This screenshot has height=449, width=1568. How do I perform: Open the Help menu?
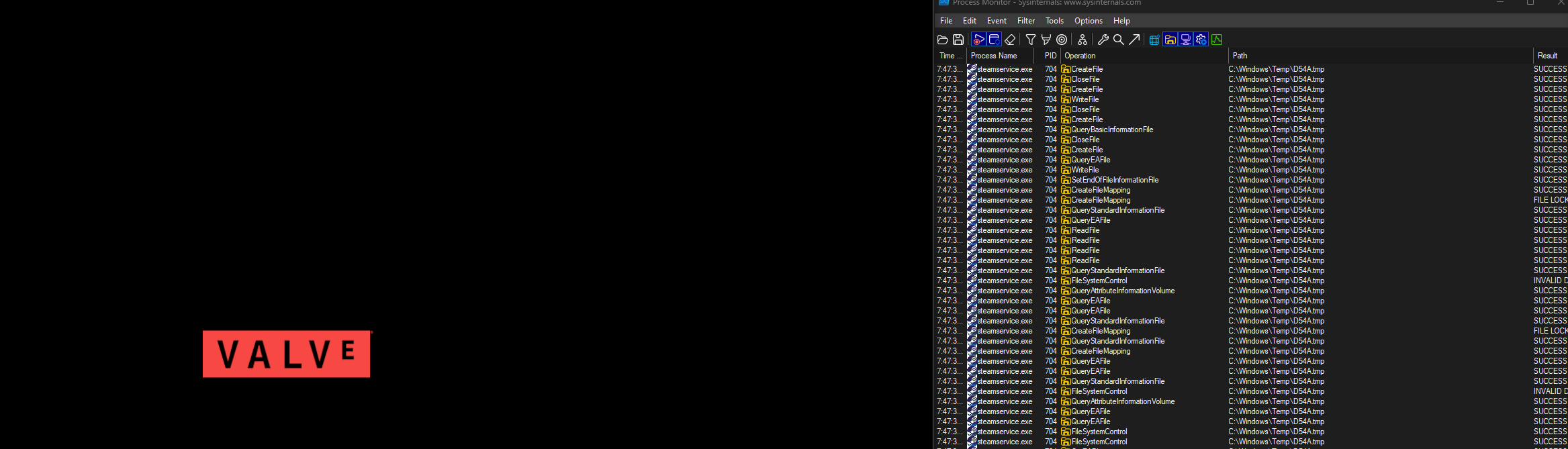click(1121, 21)
